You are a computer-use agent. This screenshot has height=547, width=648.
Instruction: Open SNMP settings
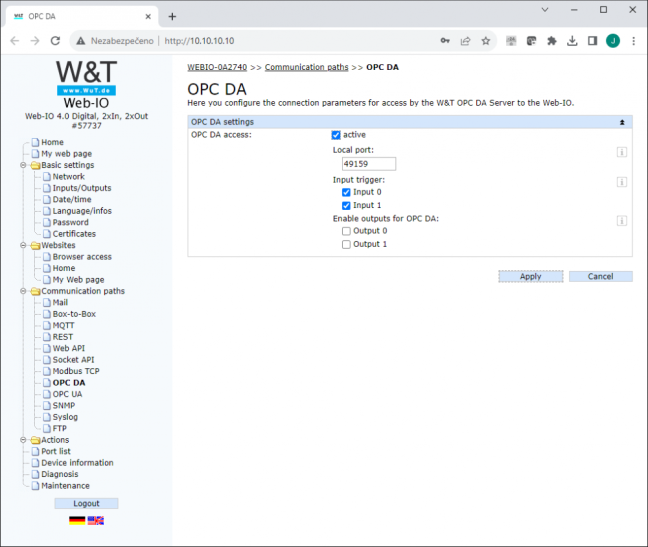coord(64,405)
